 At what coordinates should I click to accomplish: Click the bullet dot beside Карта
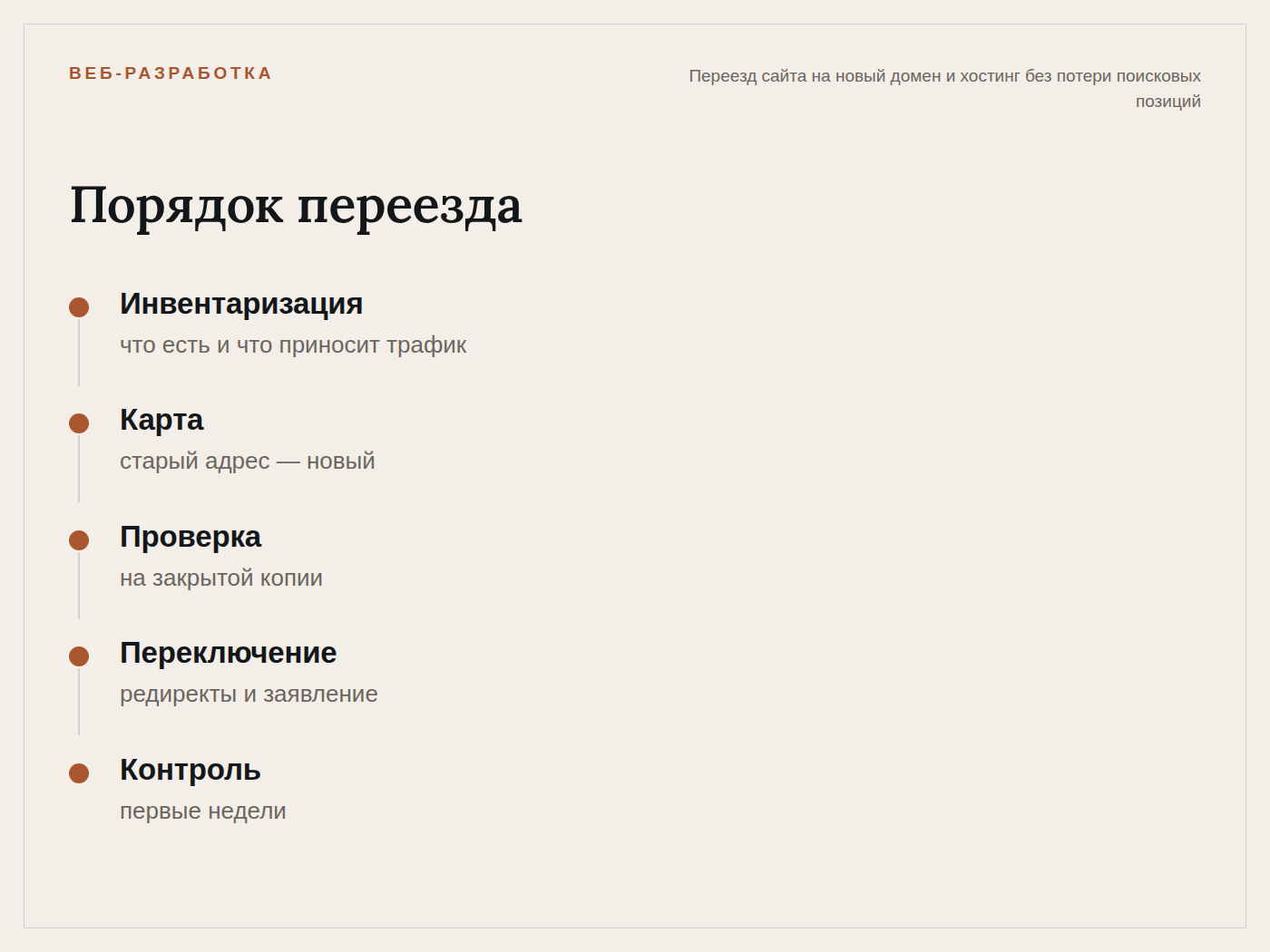tap(79, 423)
